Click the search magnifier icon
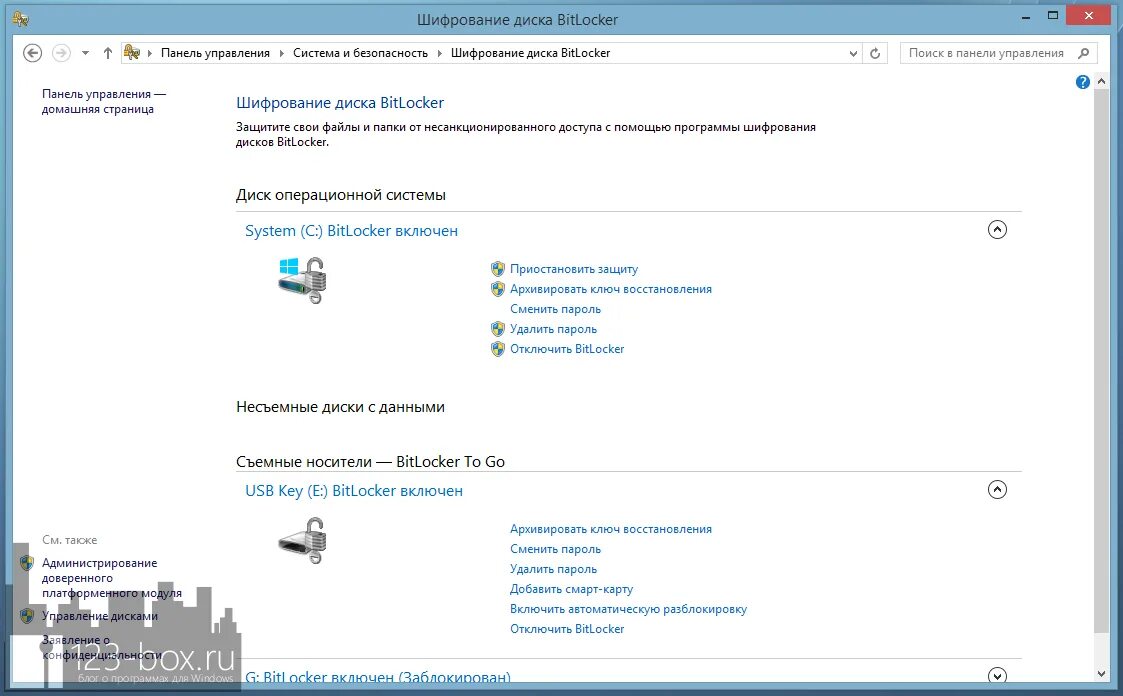Viewport: 1123px width, 696px height. point(1084,53)
